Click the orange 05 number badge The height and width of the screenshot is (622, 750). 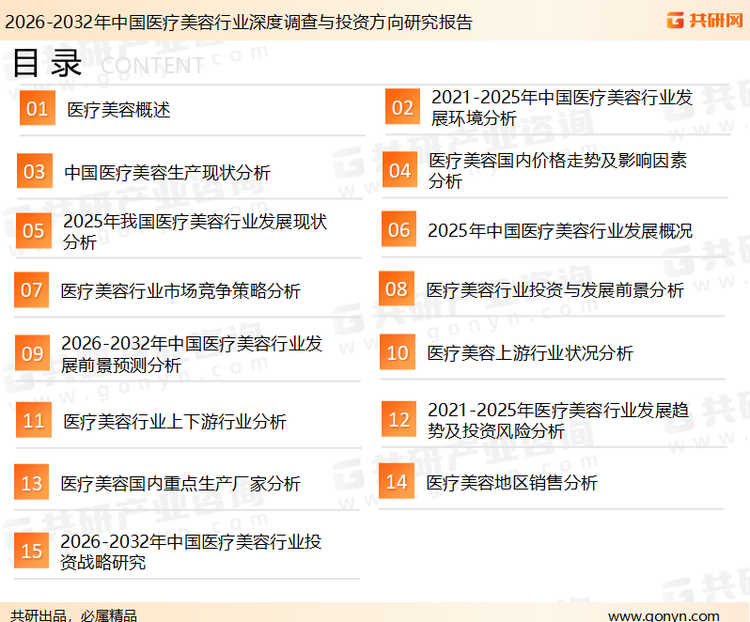tap(33, 230)
